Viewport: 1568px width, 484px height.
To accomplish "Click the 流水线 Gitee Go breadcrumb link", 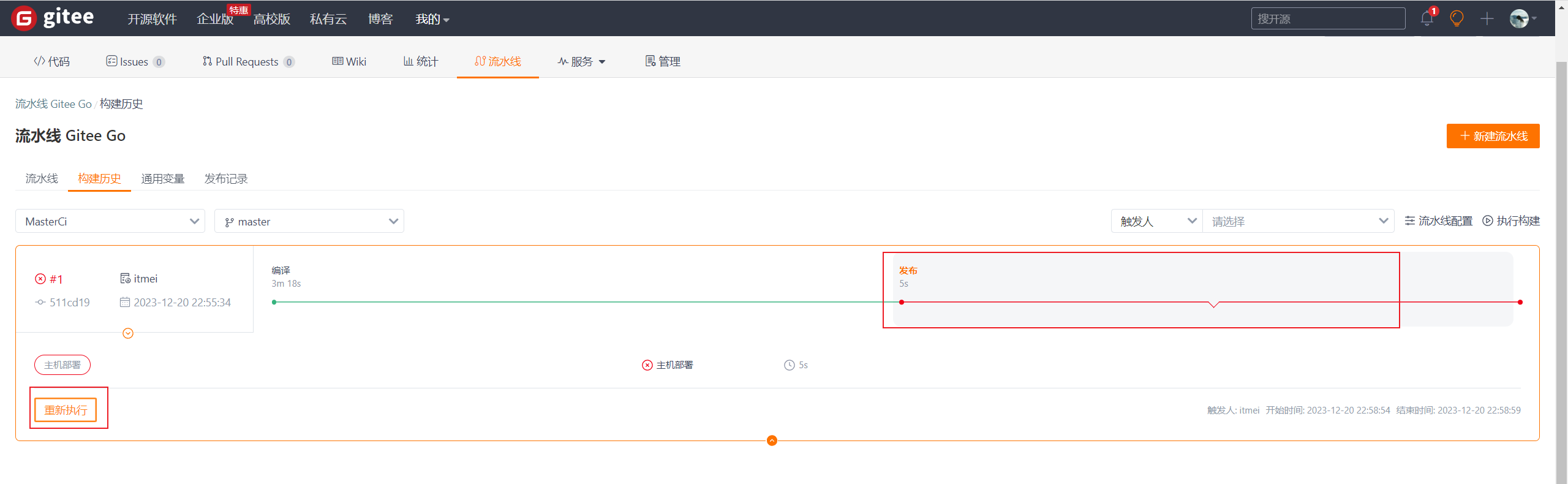I will [x=53, y=104].
